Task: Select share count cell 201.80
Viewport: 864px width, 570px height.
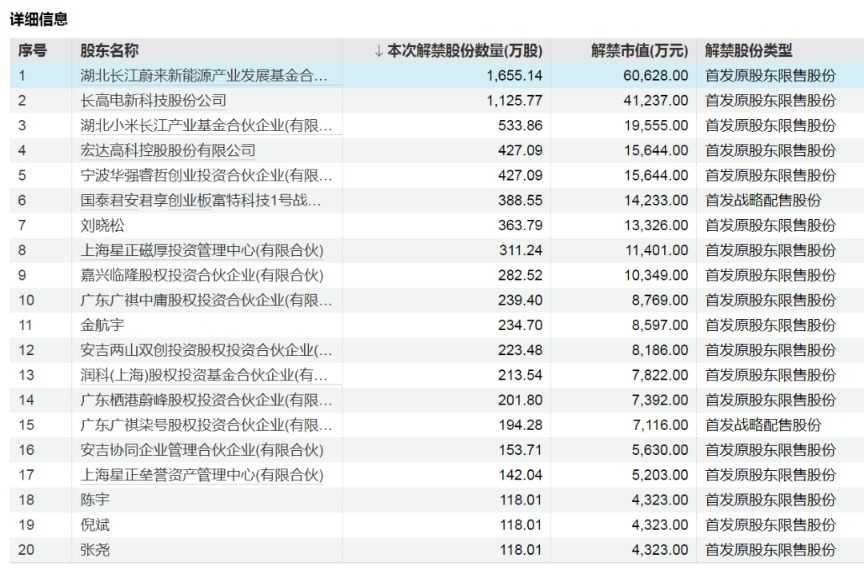Action: [x=520, y=400]
